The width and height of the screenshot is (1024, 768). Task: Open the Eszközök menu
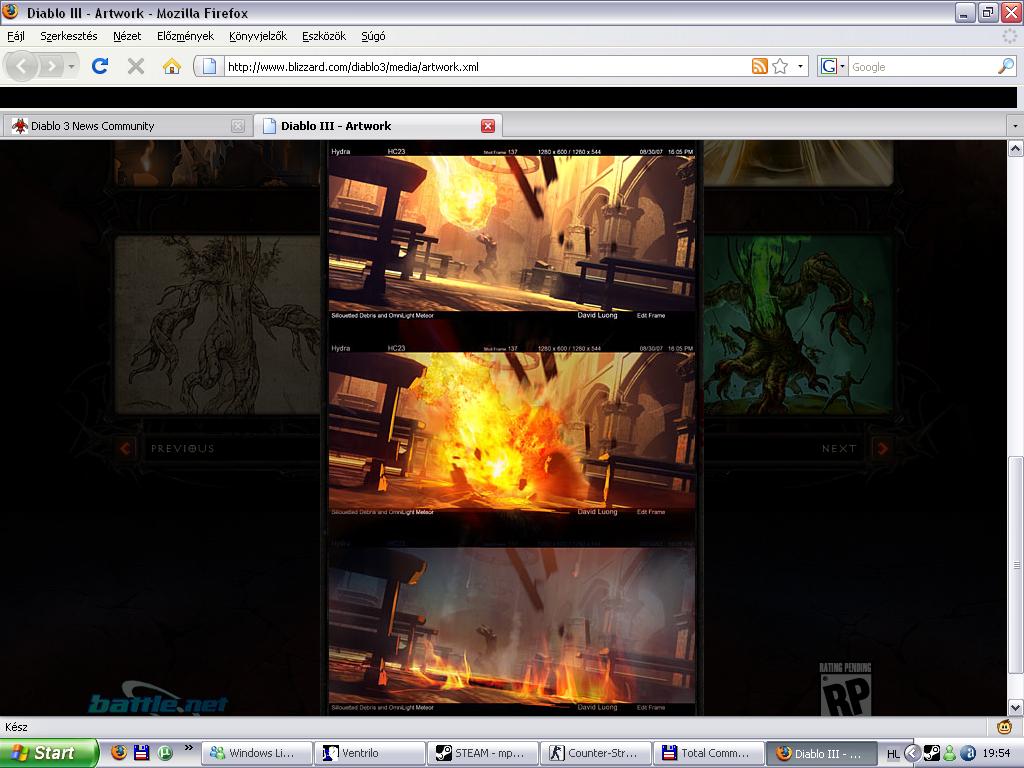324,36
